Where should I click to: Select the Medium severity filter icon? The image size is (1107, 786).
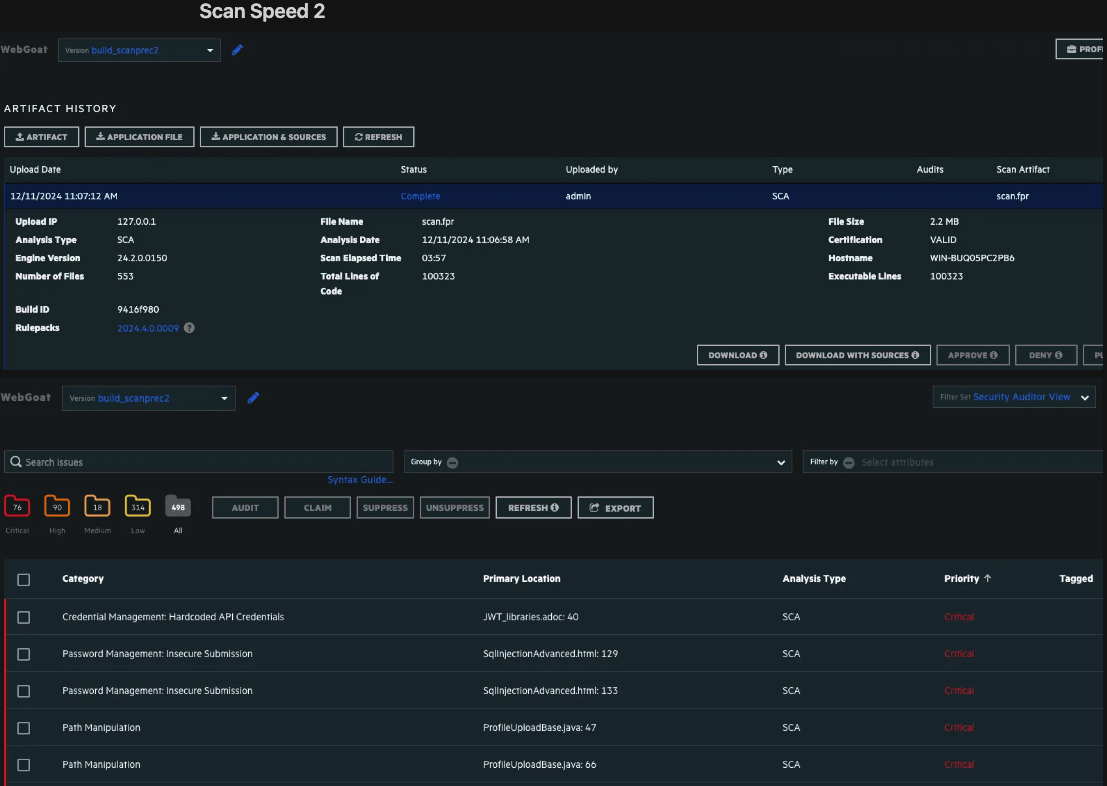pyautogui.click(x=97, y=507)
